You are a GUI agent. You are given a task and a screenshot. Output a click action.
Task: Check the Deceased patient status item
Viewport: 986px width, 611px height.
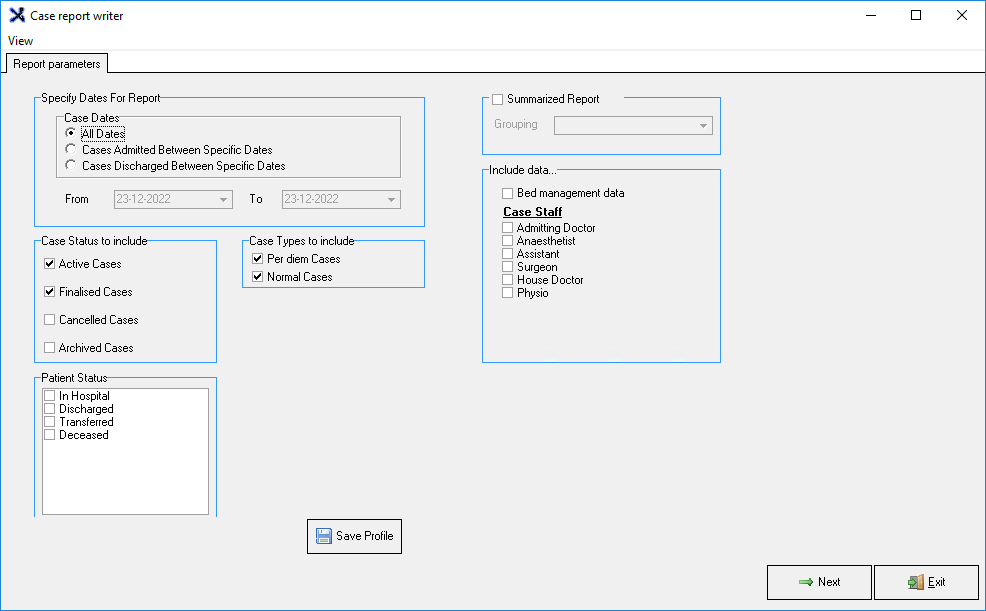50,435
